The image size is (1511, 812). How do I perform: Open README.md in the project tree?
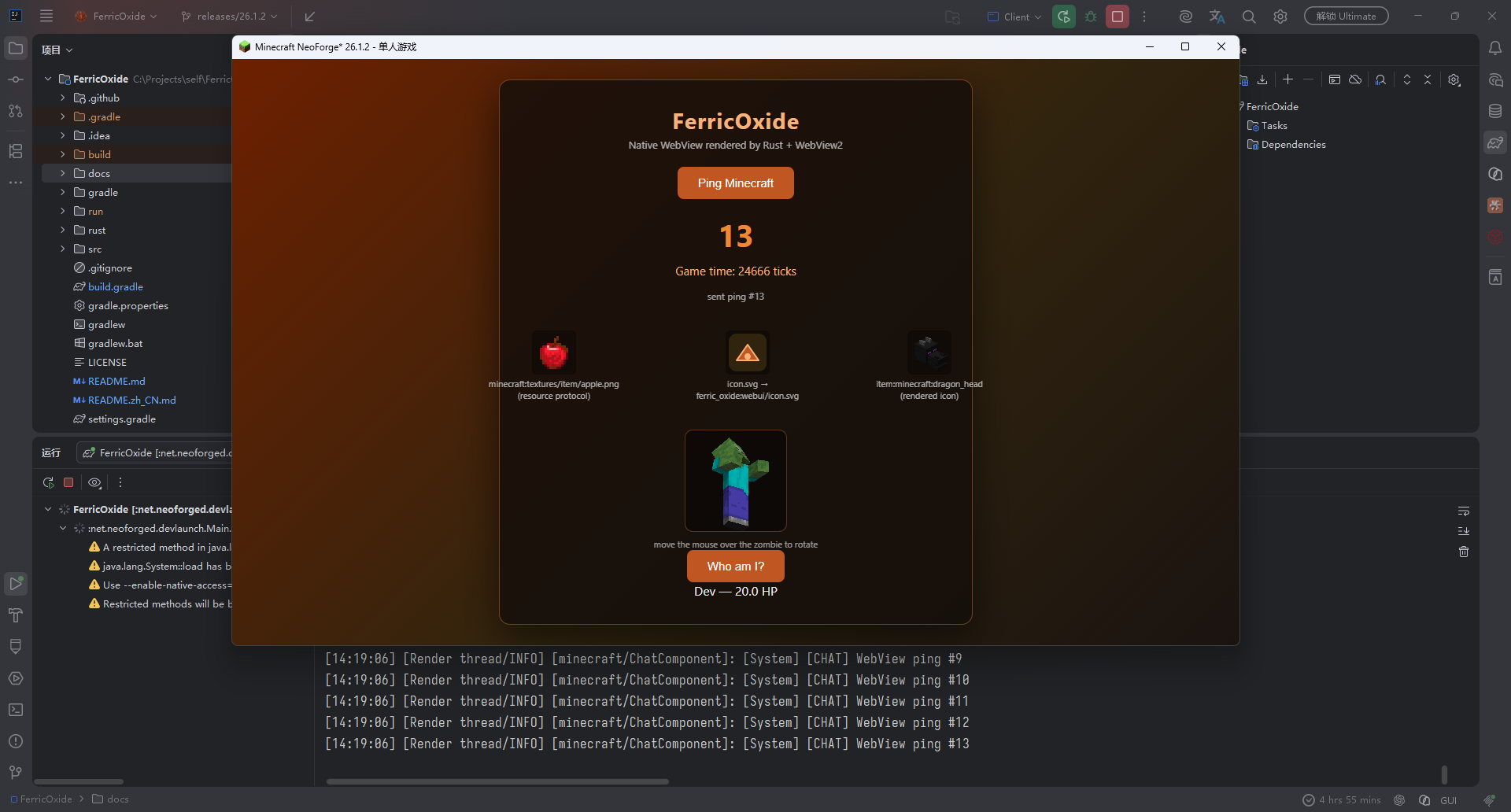pyautogui.click(x=116, y=381)
